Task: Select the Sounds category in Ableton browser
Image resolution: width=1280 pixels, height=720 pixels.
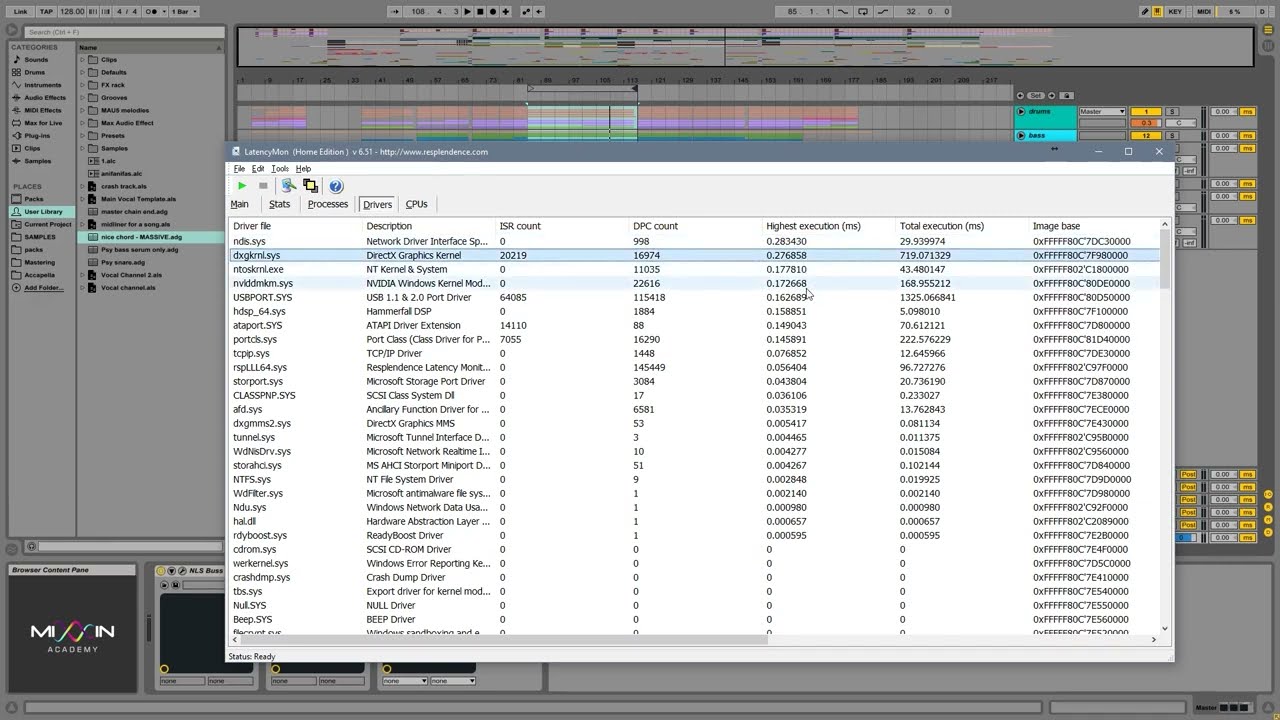Action: click(x=36, y=60)
